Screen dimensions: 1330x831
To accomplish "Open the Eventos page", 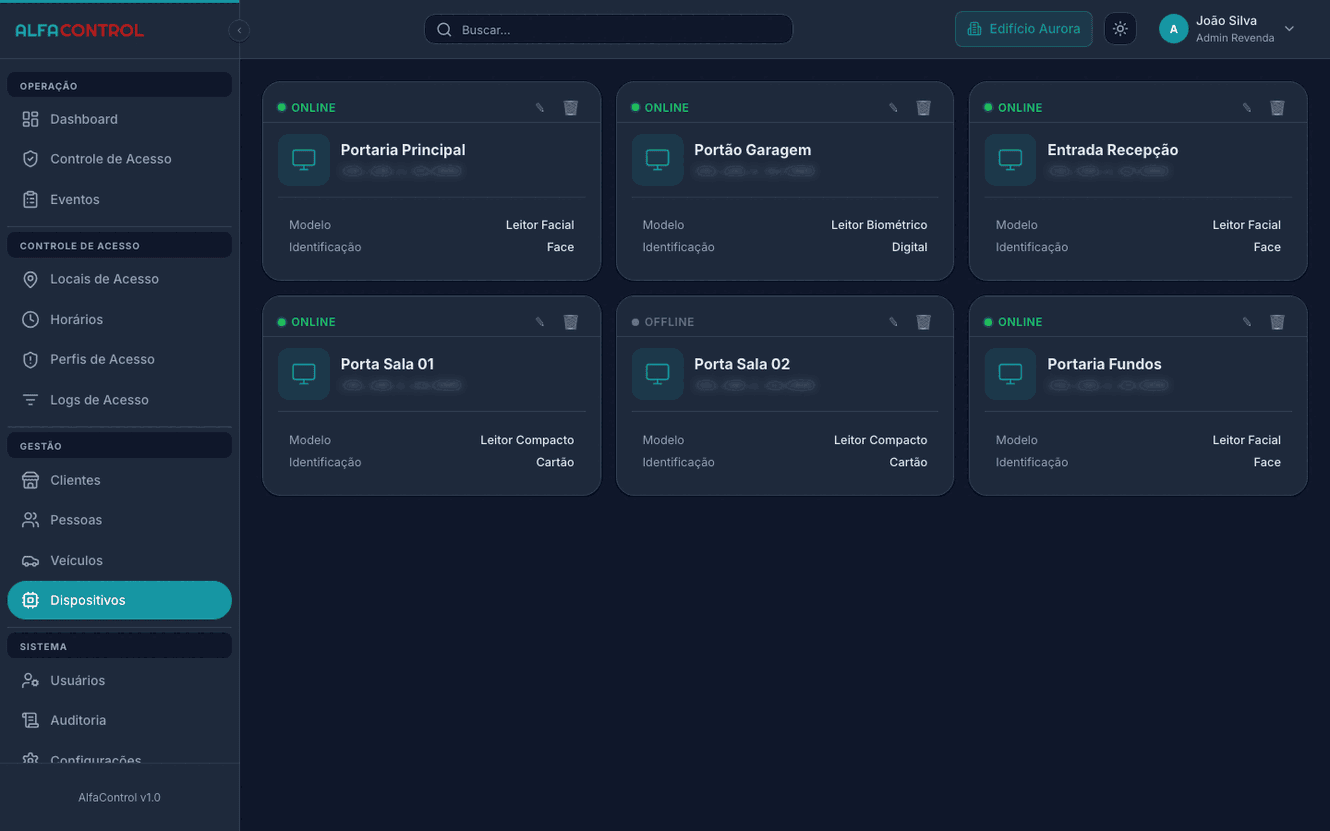I will (119, 199).
